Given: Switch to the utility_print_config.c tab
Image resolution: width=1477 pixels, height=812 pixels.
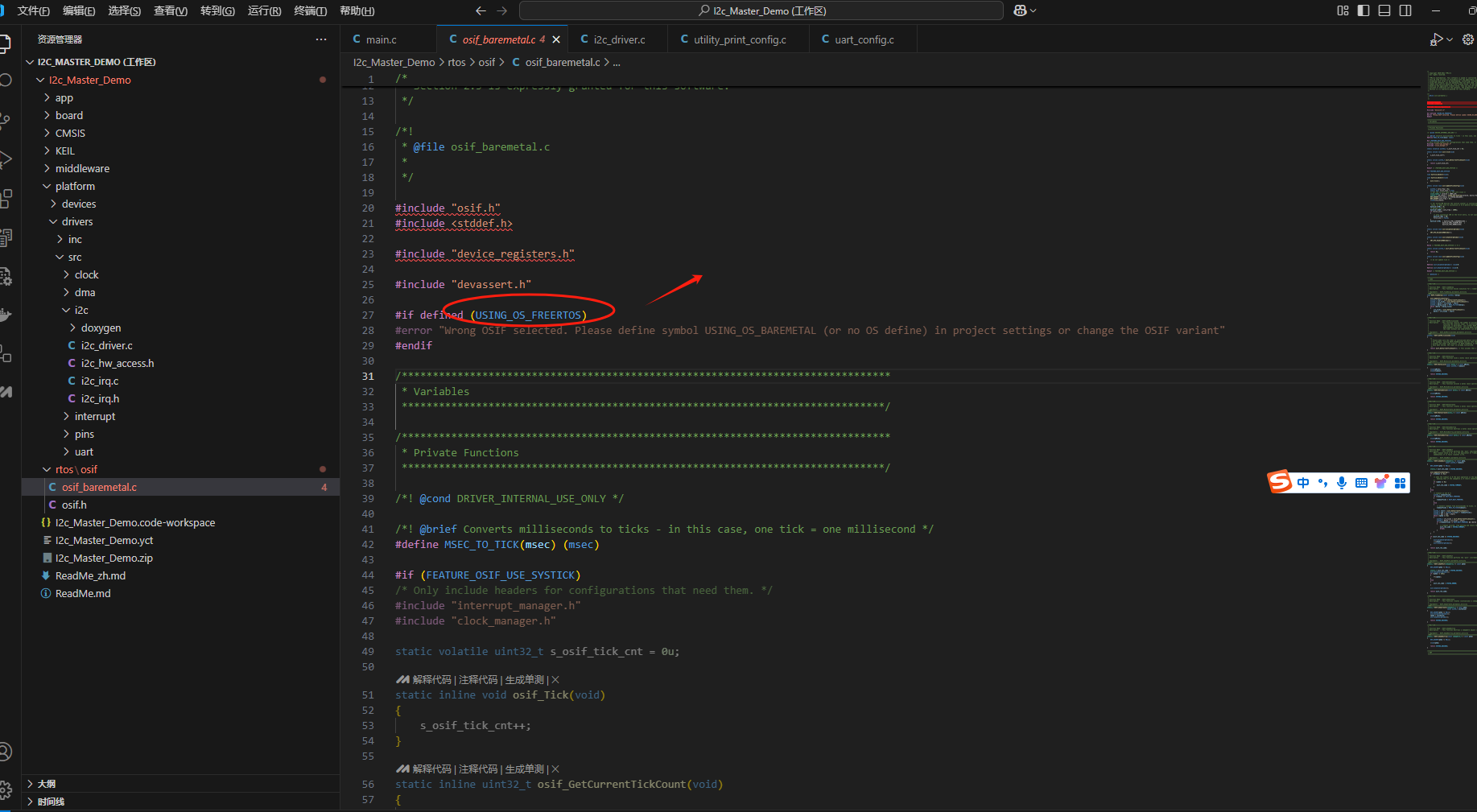Looking at the screenshot, I should 739,39.
